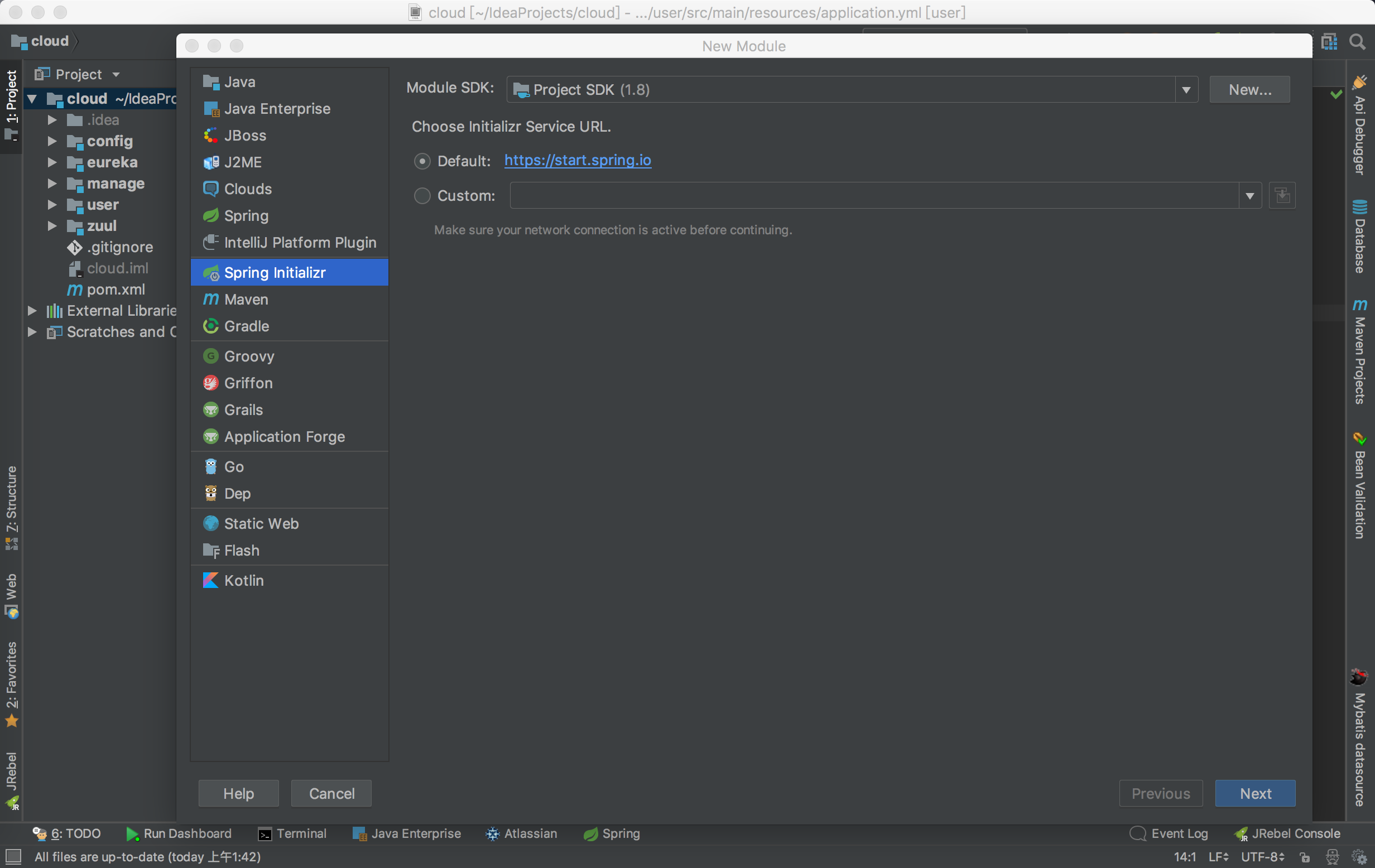Select the Custom URL radio button

point(422,196)
